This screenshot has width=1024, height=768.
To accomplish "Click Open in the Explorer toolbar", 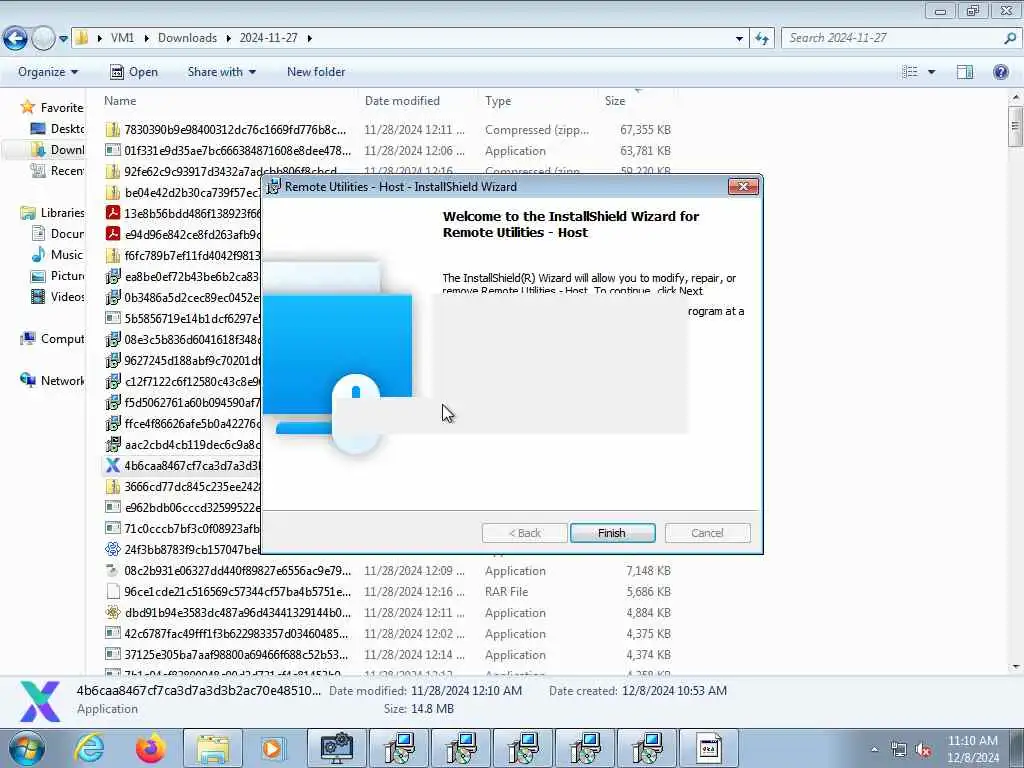I will [x=134, y=72].
